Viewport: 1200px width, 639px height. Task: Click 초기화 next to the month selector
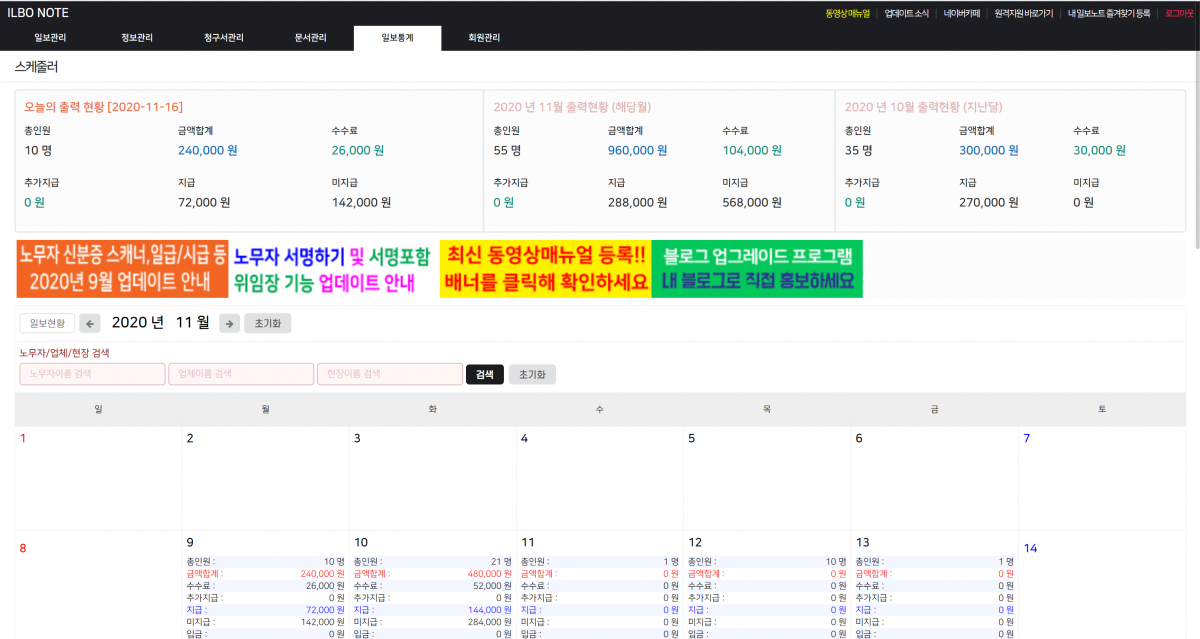click(267, 323)
